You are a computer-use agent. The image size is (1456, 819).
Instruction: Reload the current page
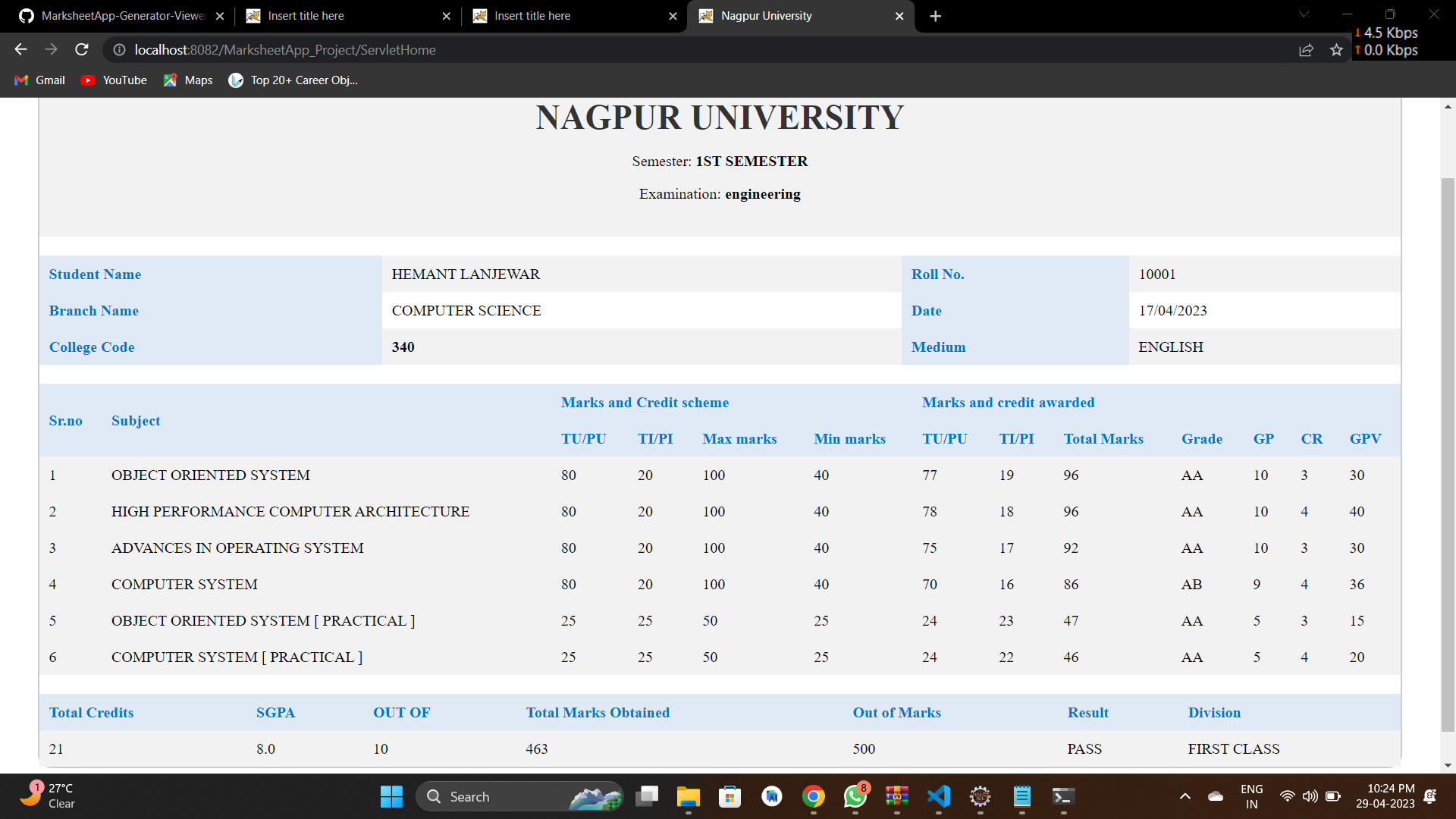coord(82,50)
